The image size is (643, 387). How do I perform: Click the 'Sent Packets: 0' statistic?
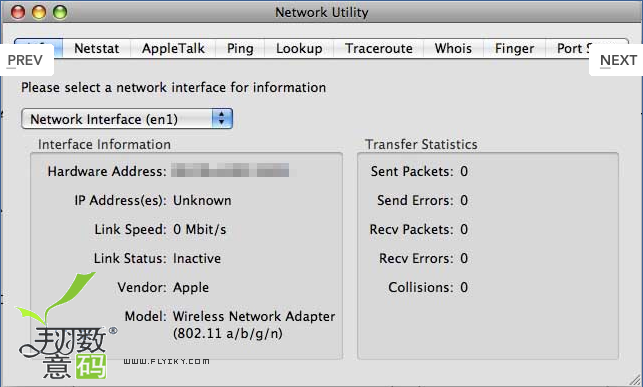[x=419, y=171]
